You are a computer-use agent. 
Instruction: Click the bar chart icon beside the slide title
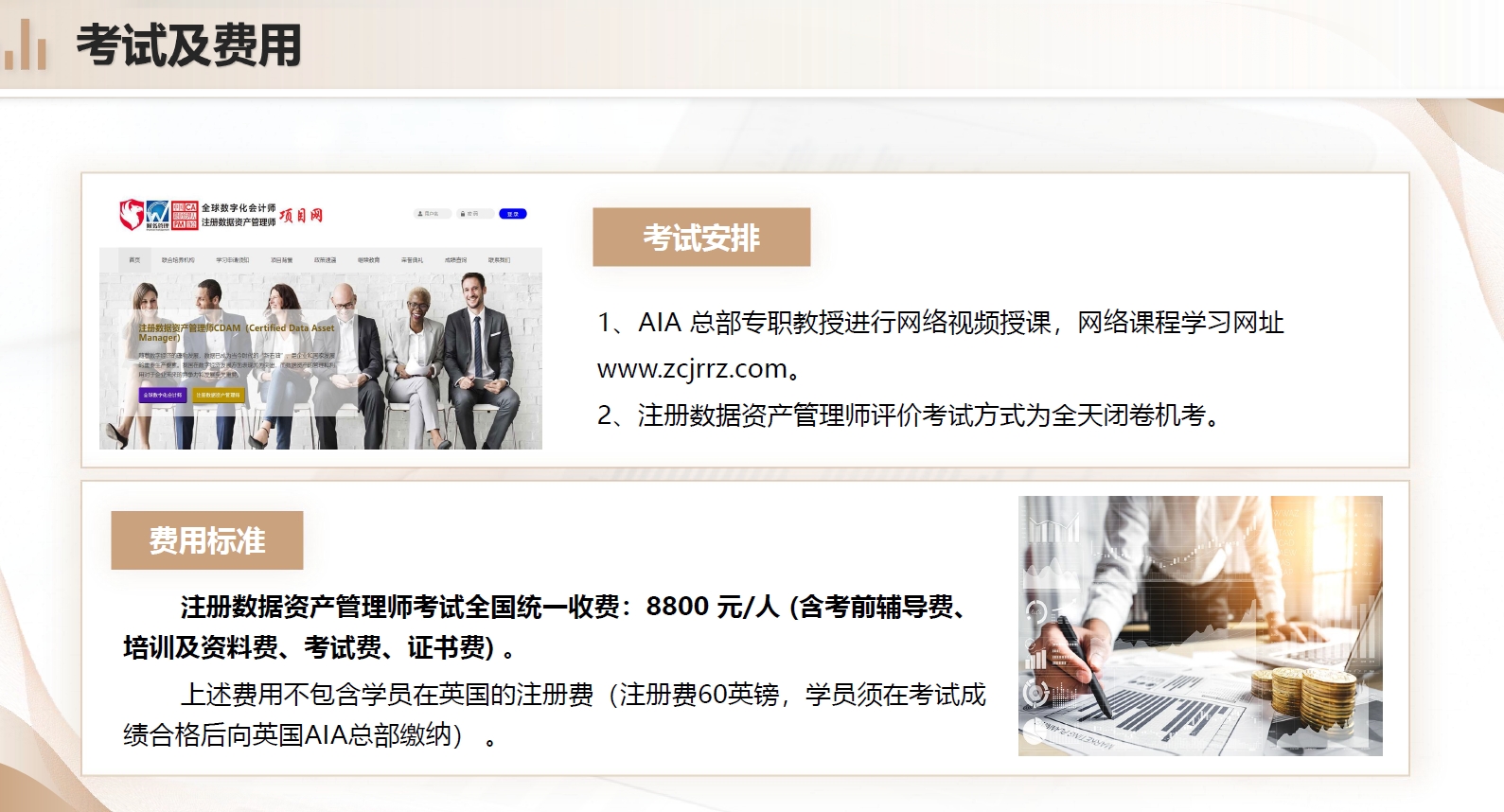tap(26, 45)
